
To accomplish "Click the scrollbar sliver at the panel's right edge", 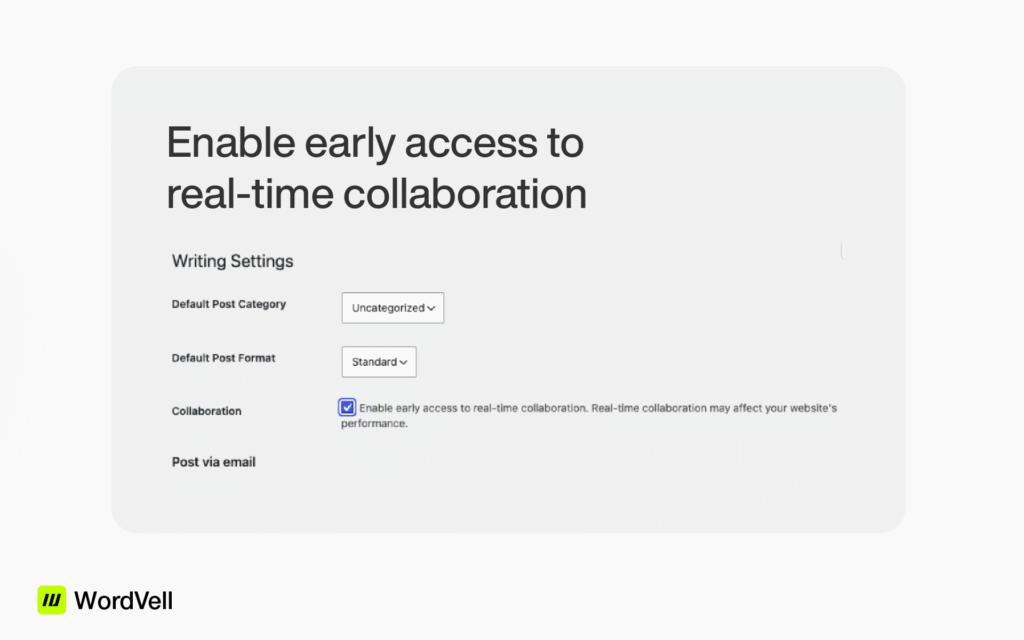I will [841, 251].
